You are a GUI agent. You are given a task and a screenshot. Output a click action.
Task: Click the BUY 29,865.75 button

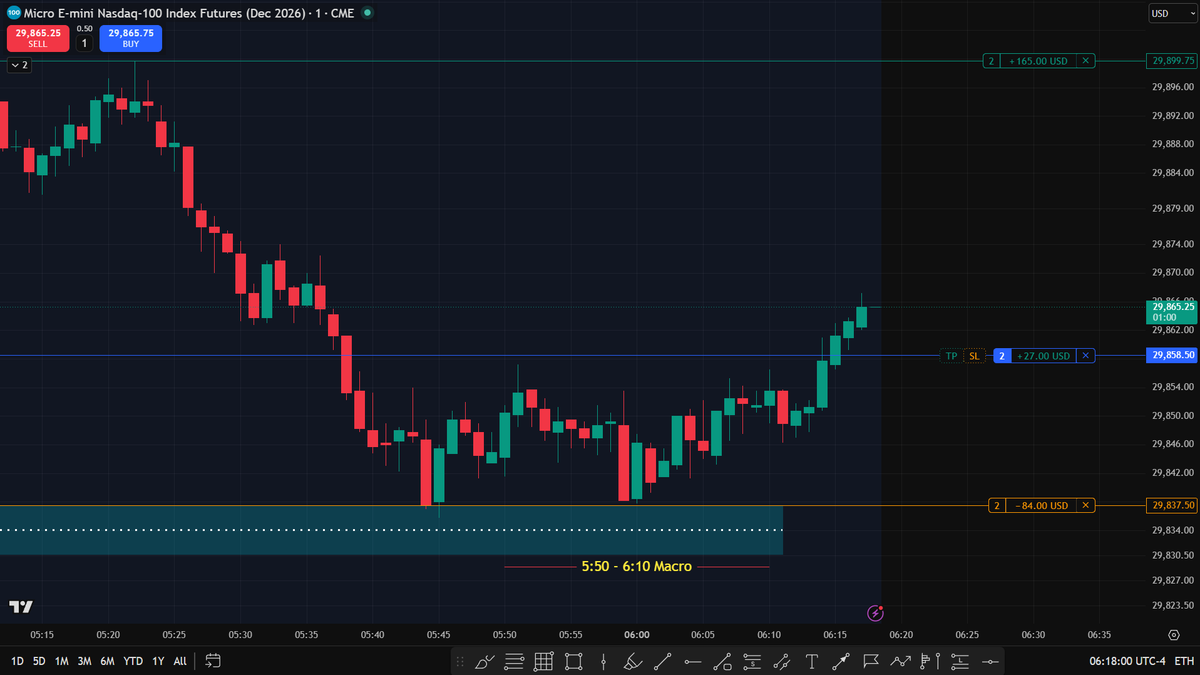130,38
